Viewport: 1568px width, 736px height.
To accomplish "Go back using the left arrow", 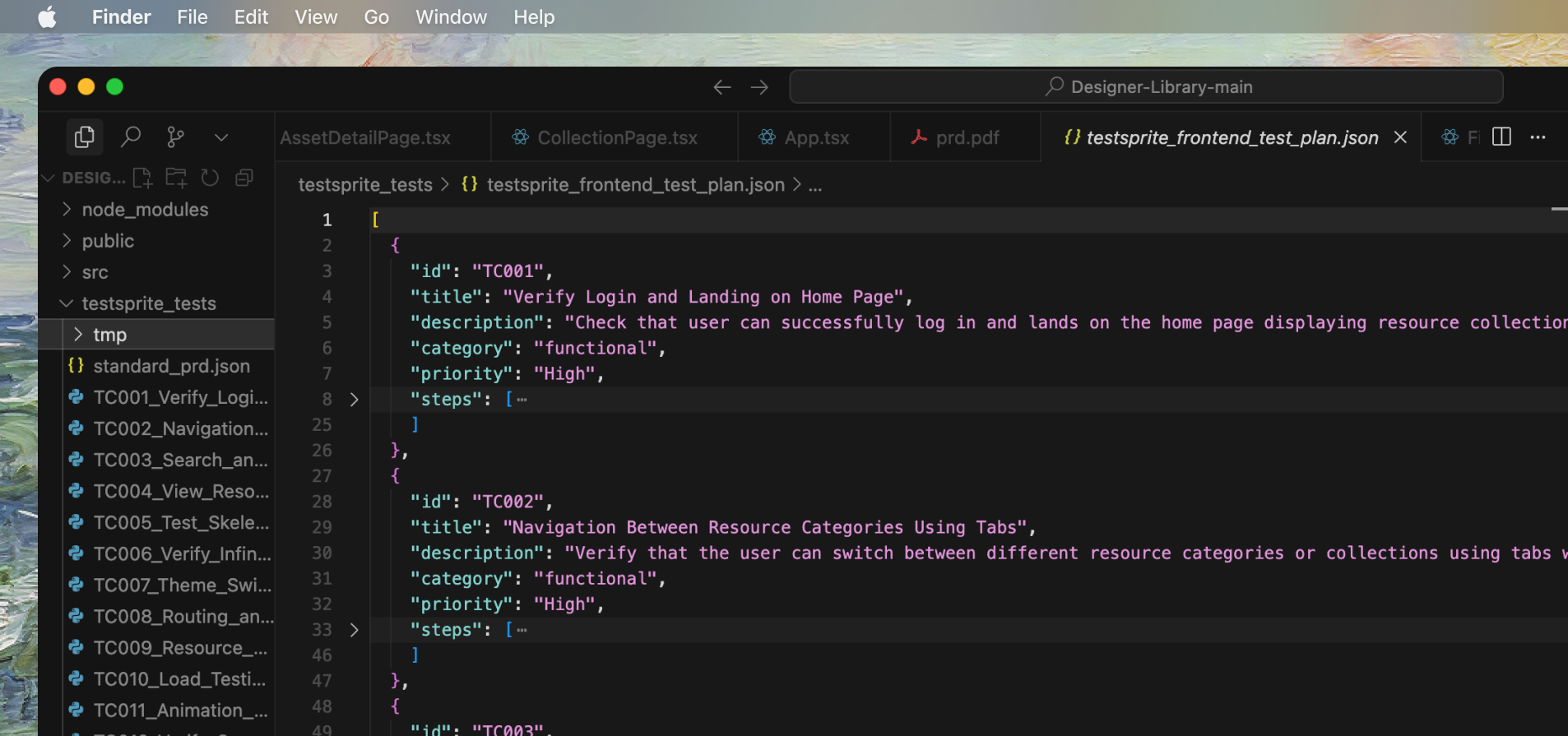I will point(721,87).
